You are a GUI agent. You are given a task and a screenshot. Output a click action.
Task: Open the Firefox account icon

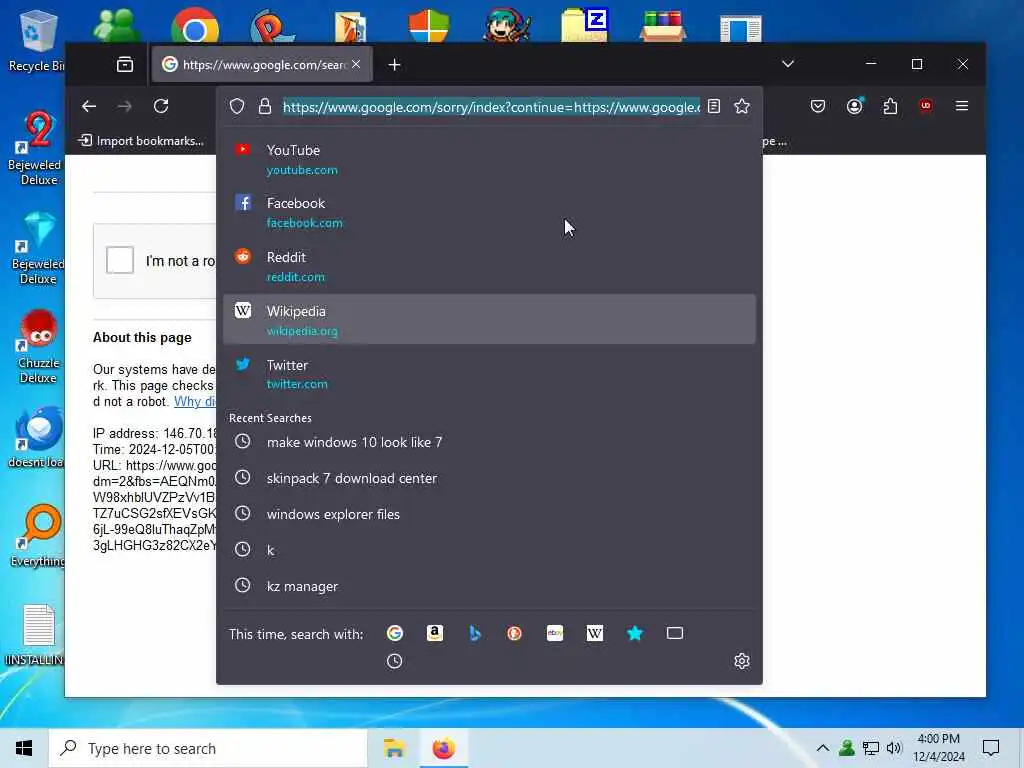[854, 106]
